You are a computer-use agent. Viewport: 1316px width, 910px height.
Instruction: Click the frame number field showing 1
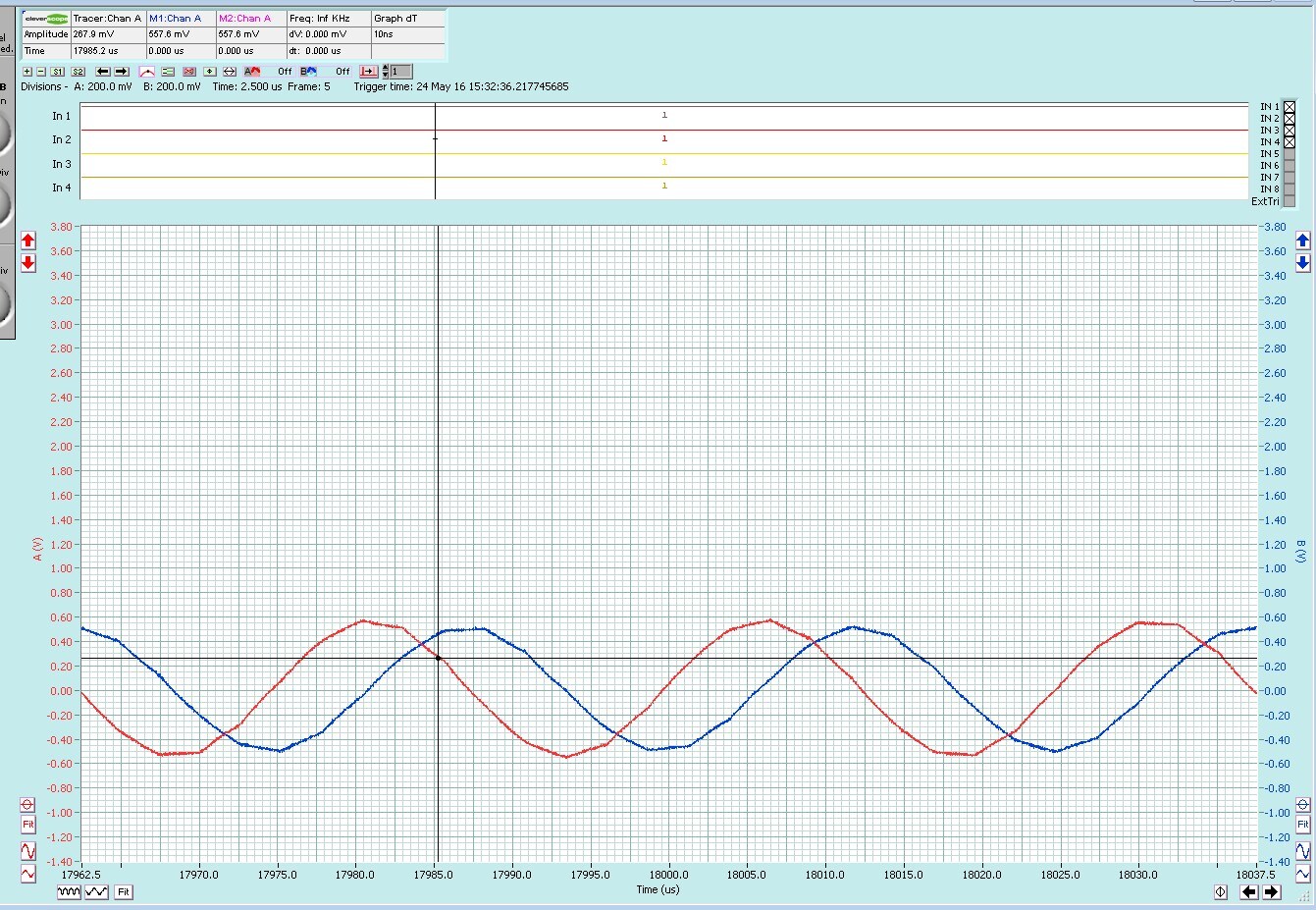click(x=401, y=72)
